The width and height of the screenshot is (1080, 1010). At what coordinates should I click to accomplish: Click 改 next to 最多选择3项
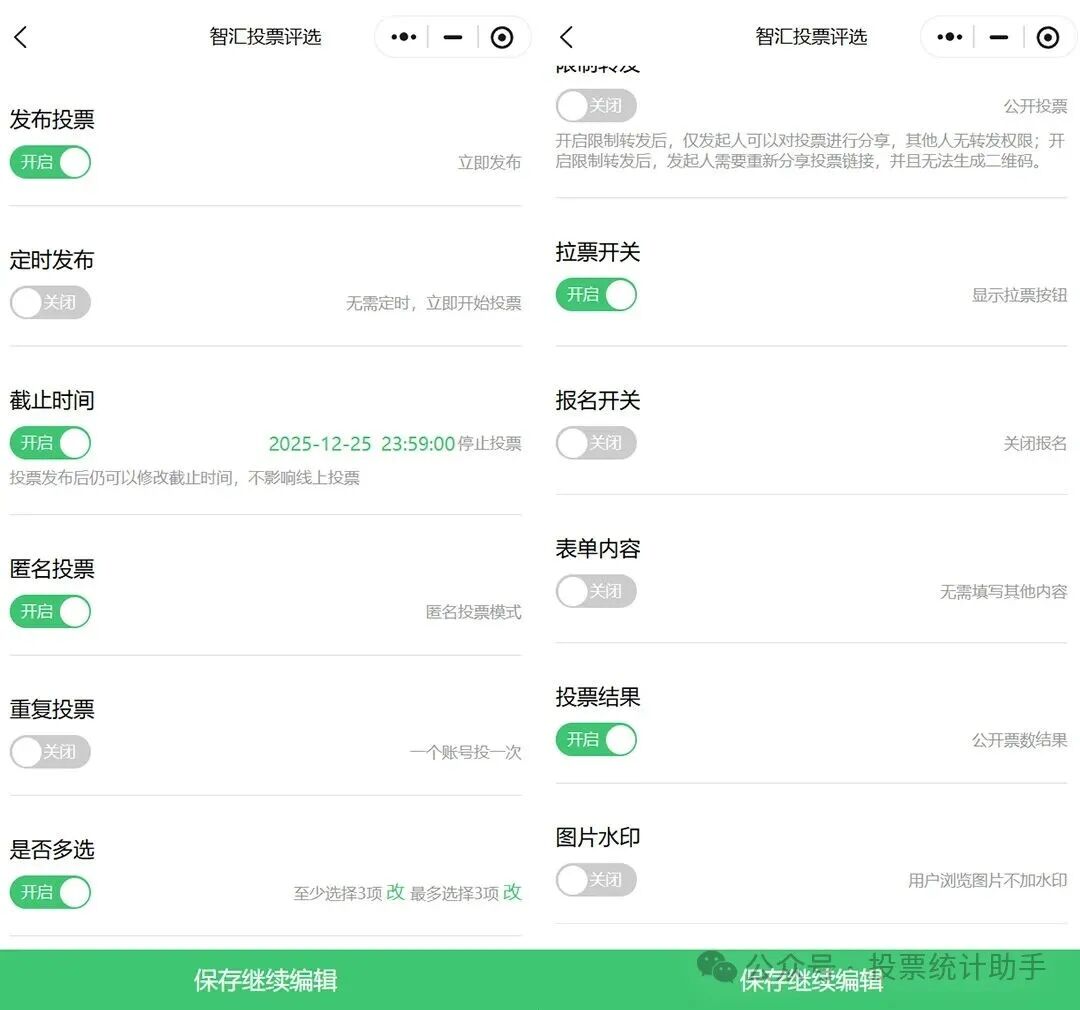(x=511, y=892)
